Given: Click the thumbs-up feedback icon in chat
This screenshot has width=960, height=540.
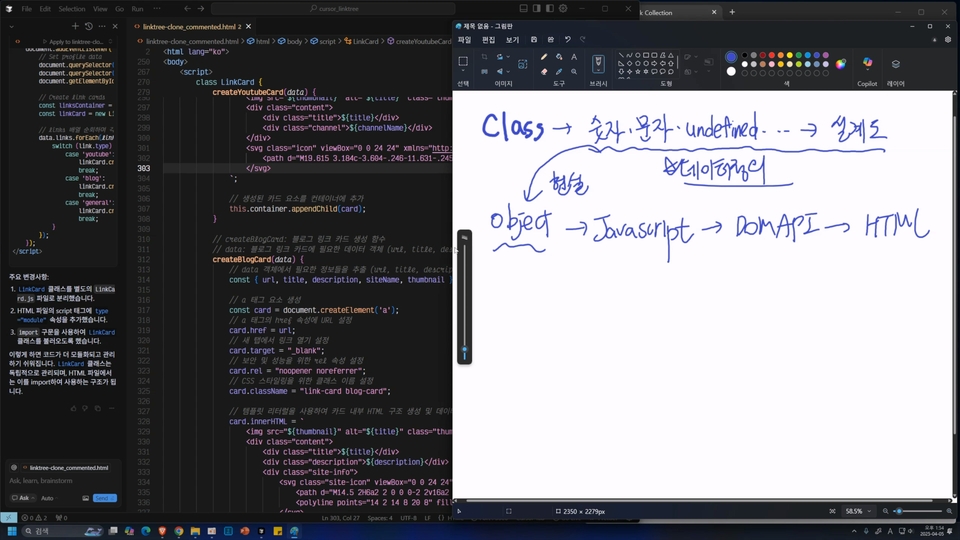Looking at the screenshot, I should point(74,408).
